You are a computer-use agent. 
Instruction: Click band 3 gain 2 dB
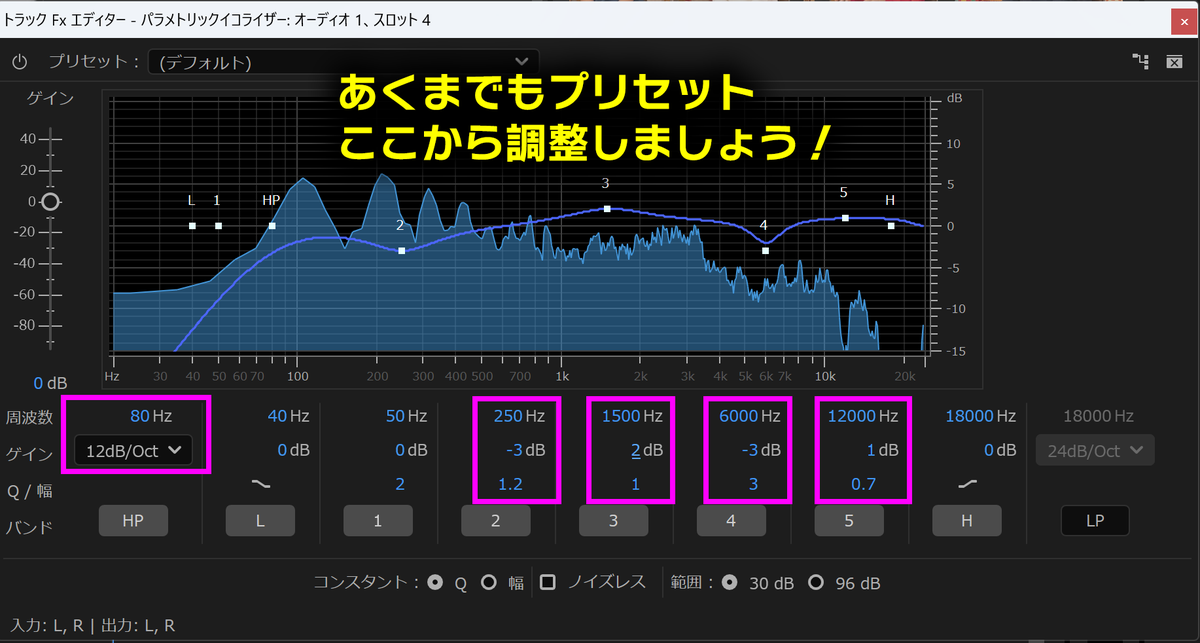click(x=647, y=450)
